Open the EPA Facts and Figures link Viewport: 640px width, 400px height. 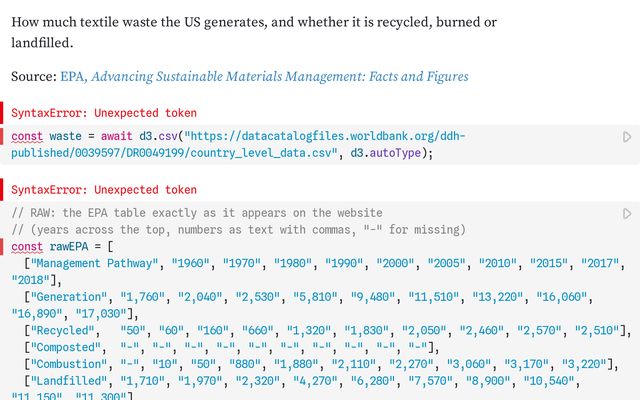(264, 76)
